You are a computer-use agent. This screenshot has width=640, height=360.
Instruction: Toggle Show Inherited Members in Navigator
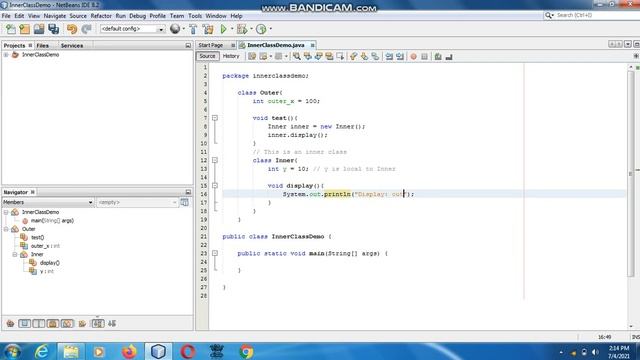click(10, 324)
